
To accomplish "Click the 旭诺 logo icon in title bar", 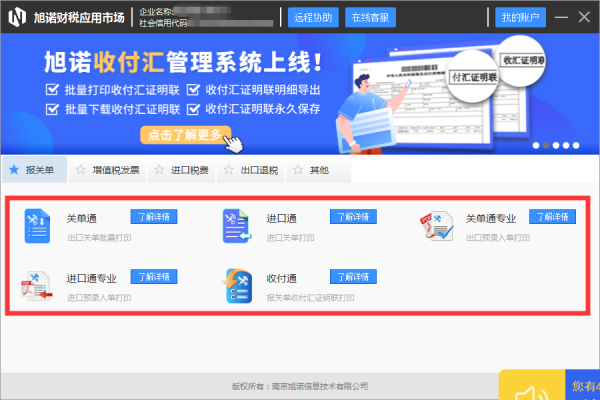I will (x=17, y=17).
